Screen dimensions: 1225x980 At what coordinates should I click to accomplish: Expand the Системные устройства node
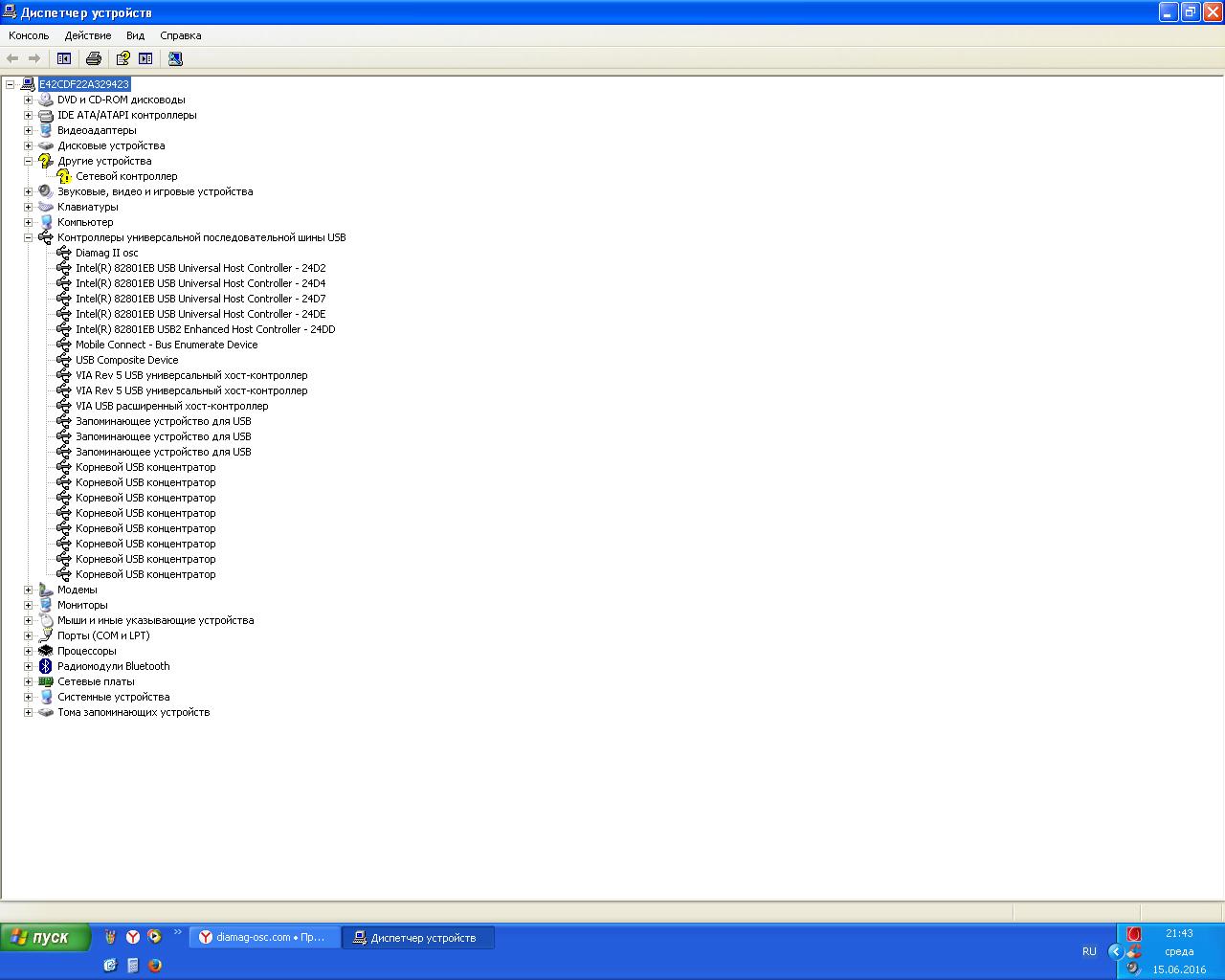click(x=28, y=697)
